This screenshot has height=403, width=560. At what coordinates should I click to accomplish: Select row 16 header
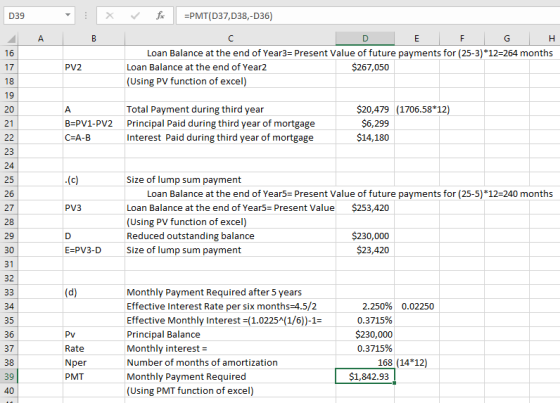click(9, 53)
